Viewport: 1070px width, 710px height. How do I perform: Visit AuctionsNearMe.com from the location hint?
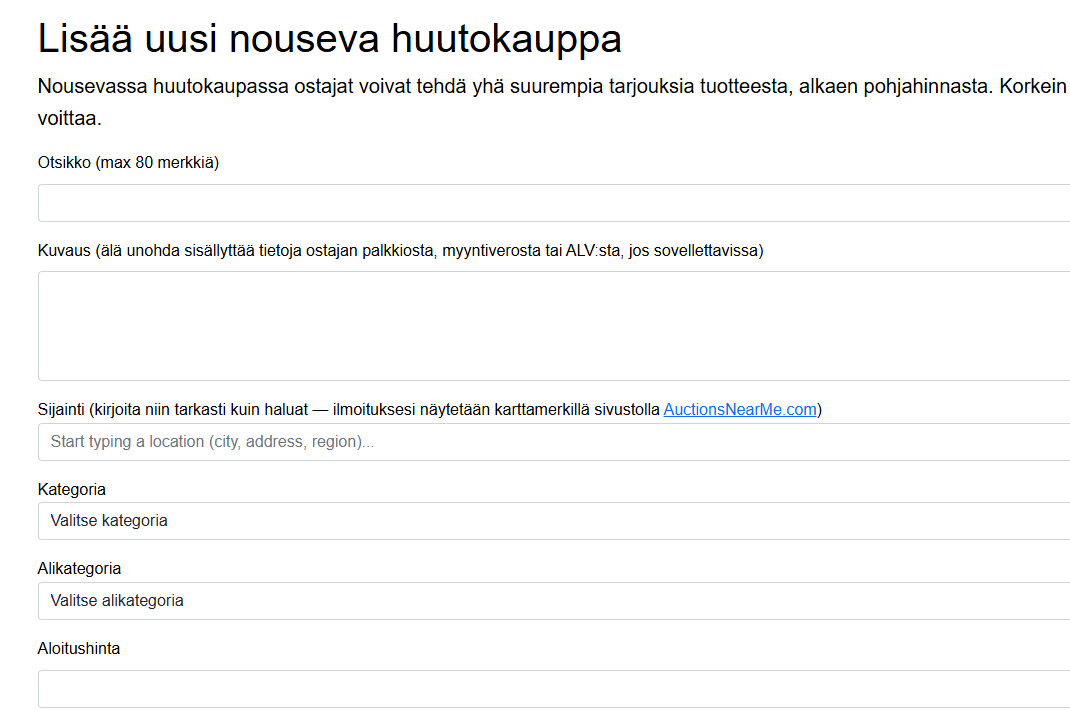(x=739, y=408)
